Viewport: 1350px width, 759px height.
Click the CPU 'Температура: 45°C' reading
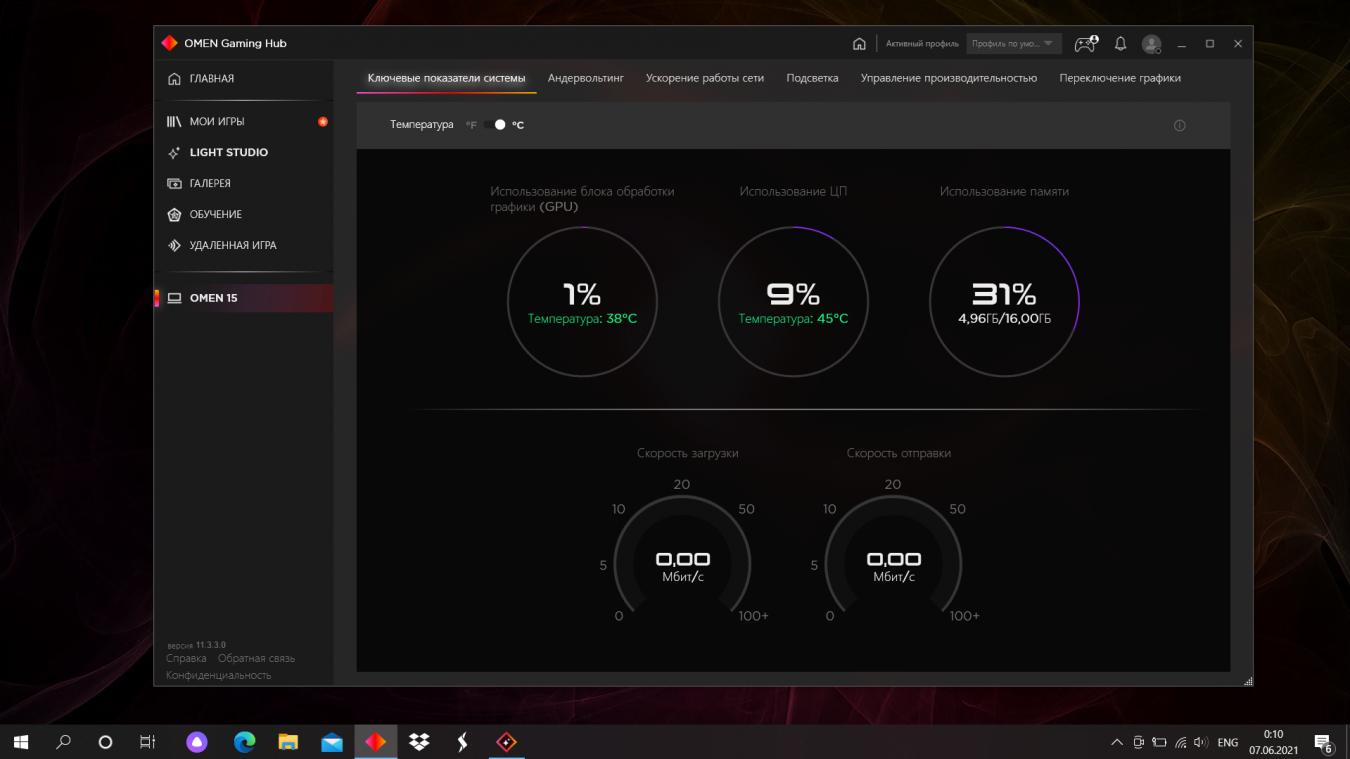793,319
